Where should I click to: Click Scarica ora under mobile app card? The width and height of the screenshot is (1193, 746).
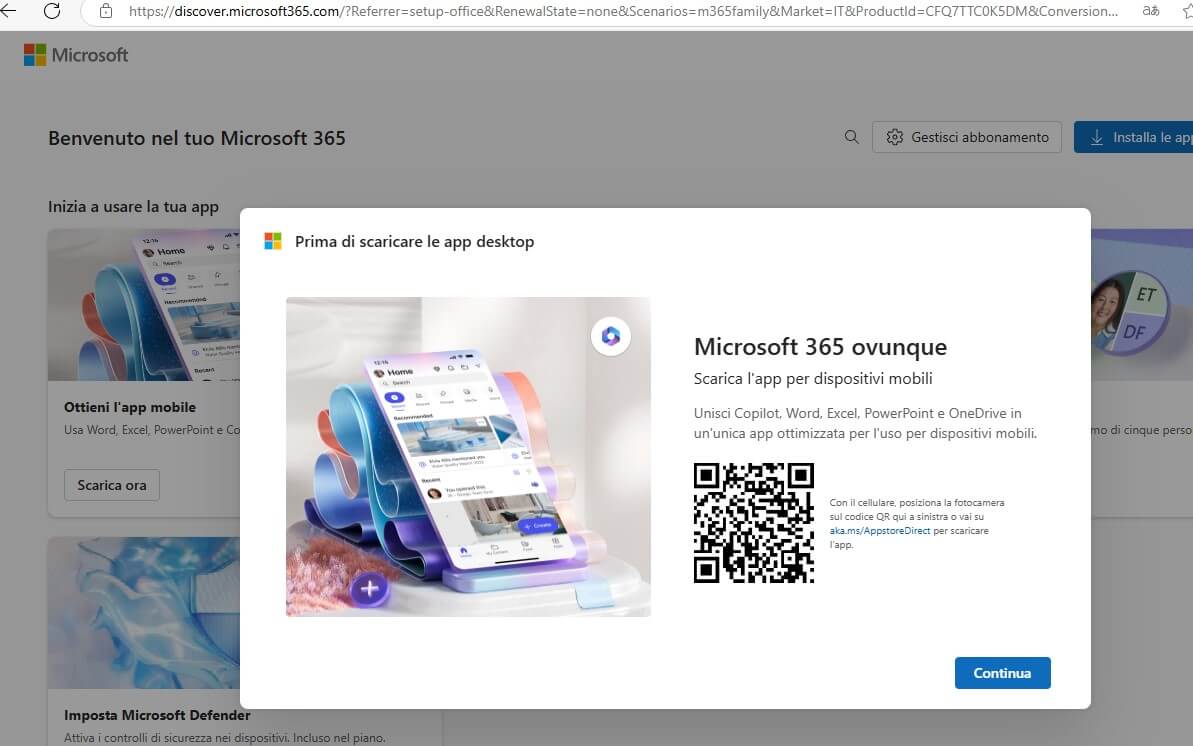112,485
